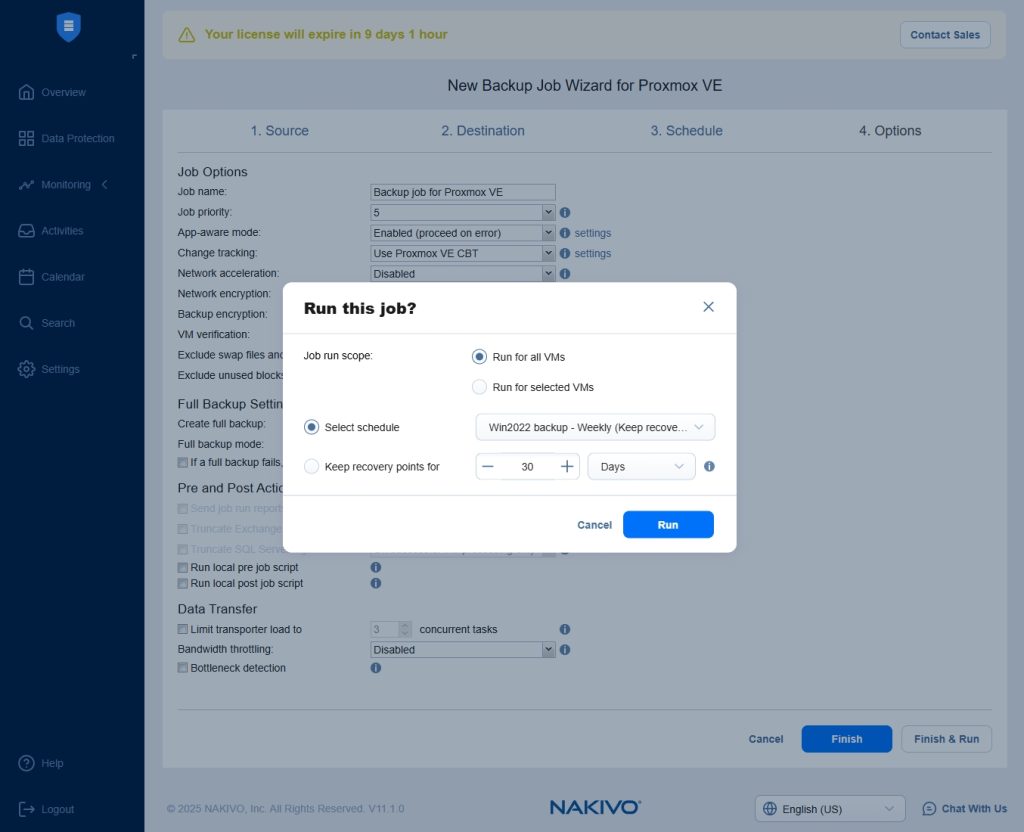Image resolution: width=1024 pixels, height=832 pixels.
Task: Choose the Keep recovery points for option
Action: tap(312, 466)
